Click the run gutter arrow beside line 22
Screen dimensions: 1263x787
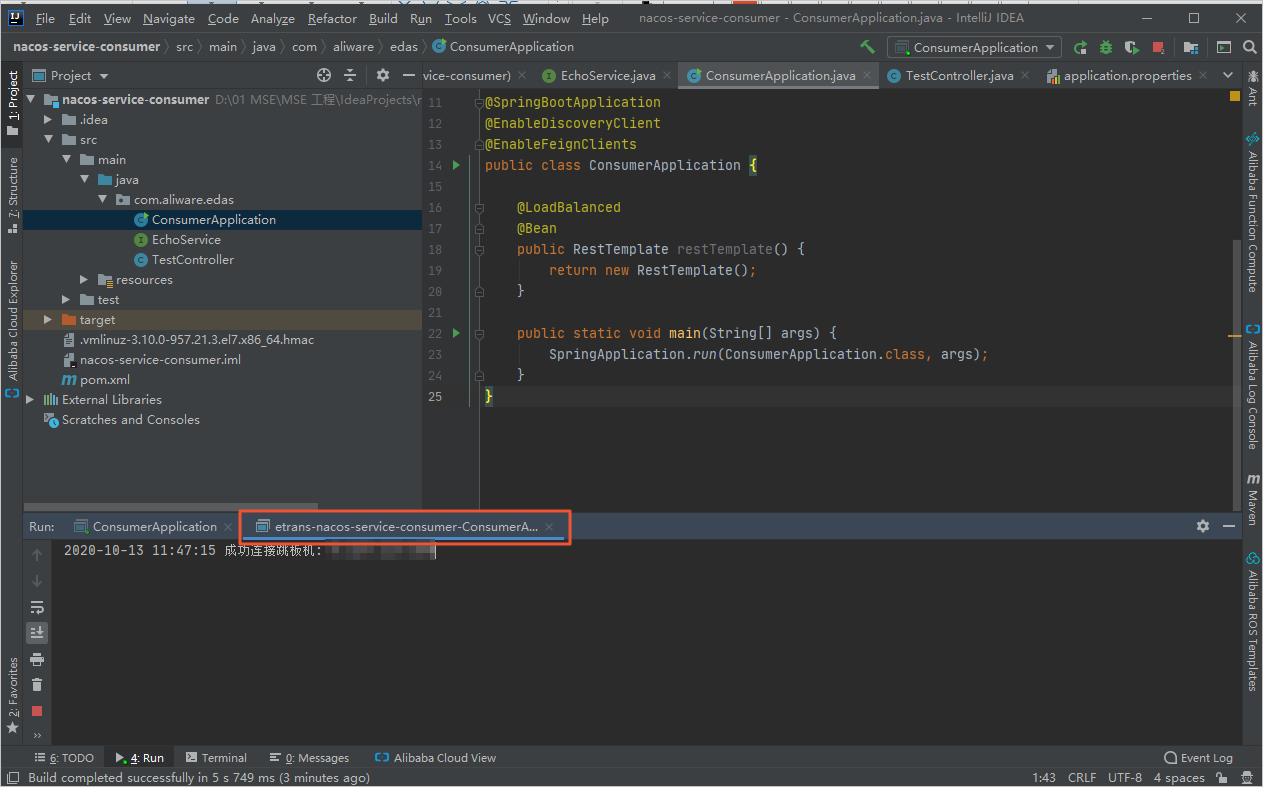(456, 333)
